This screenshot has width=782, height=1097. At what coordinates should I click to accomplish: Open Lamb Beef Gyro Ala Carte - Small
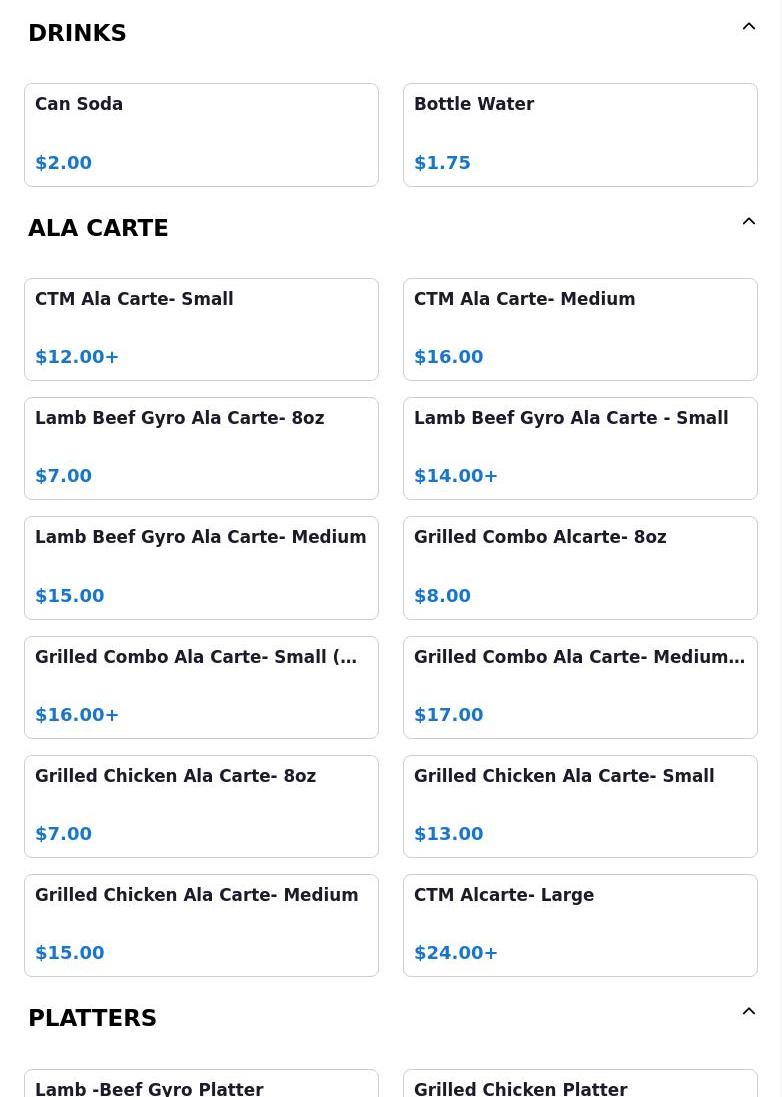point(580,448)
